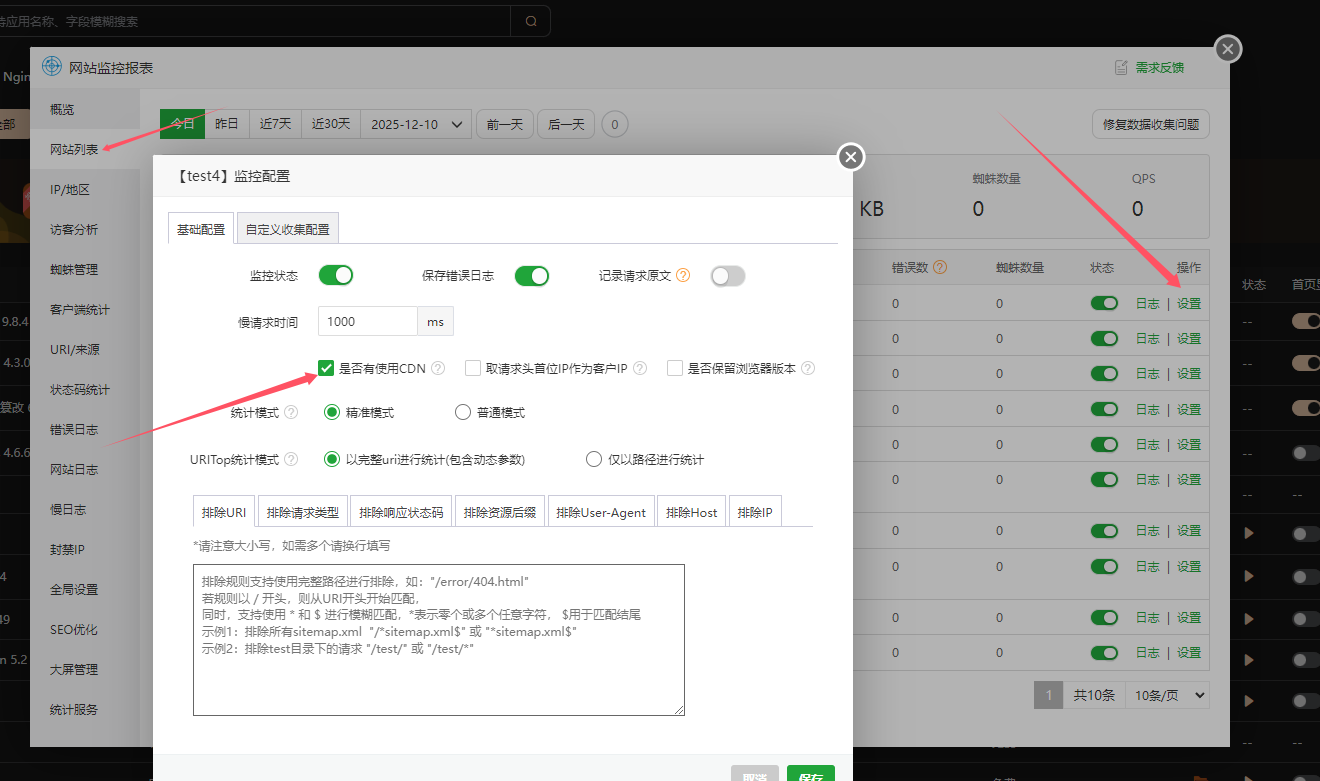Click help icon next to 统计模式

(x=291, y=412)
